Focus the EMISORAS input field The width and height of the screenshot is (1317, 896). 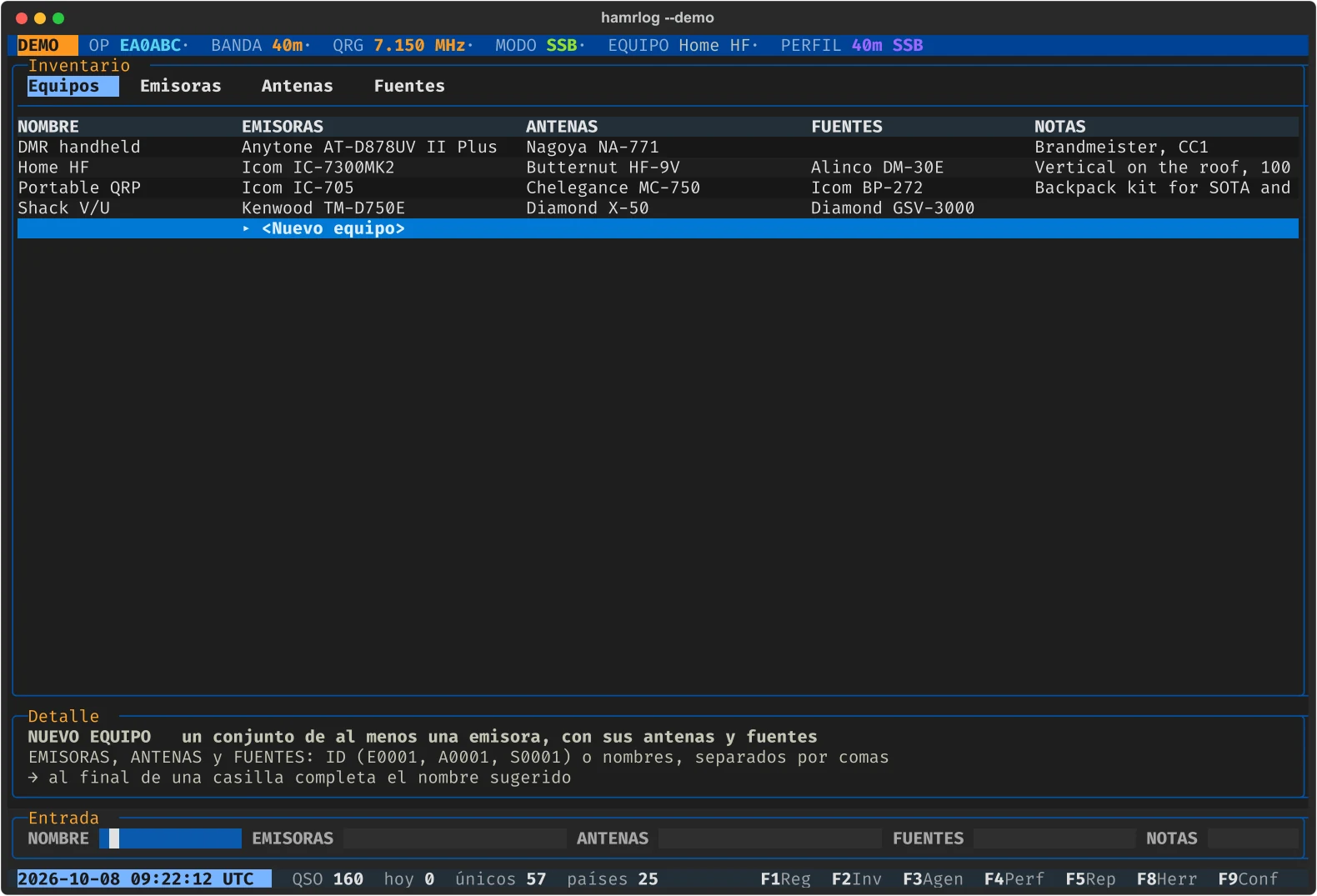(x=455, y=838)
